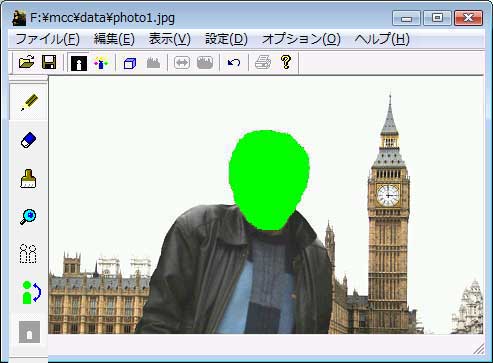The height and width of the screenshot is (363, 493).
Task: Open the 編集(E) menu
Action: pos(114,39)
